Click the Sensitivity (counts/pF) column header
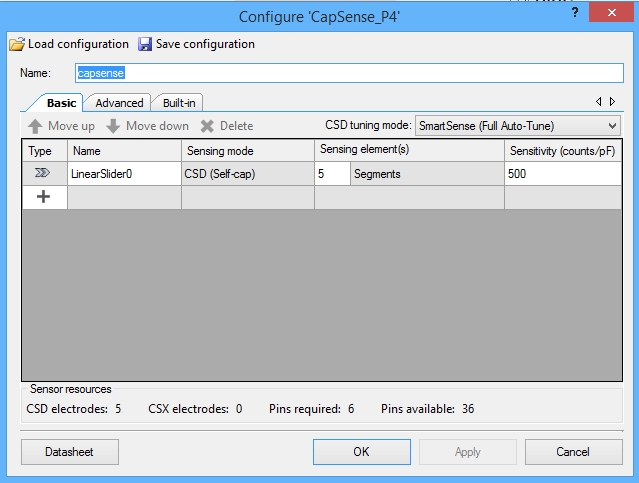 click(x=563, y=151)
